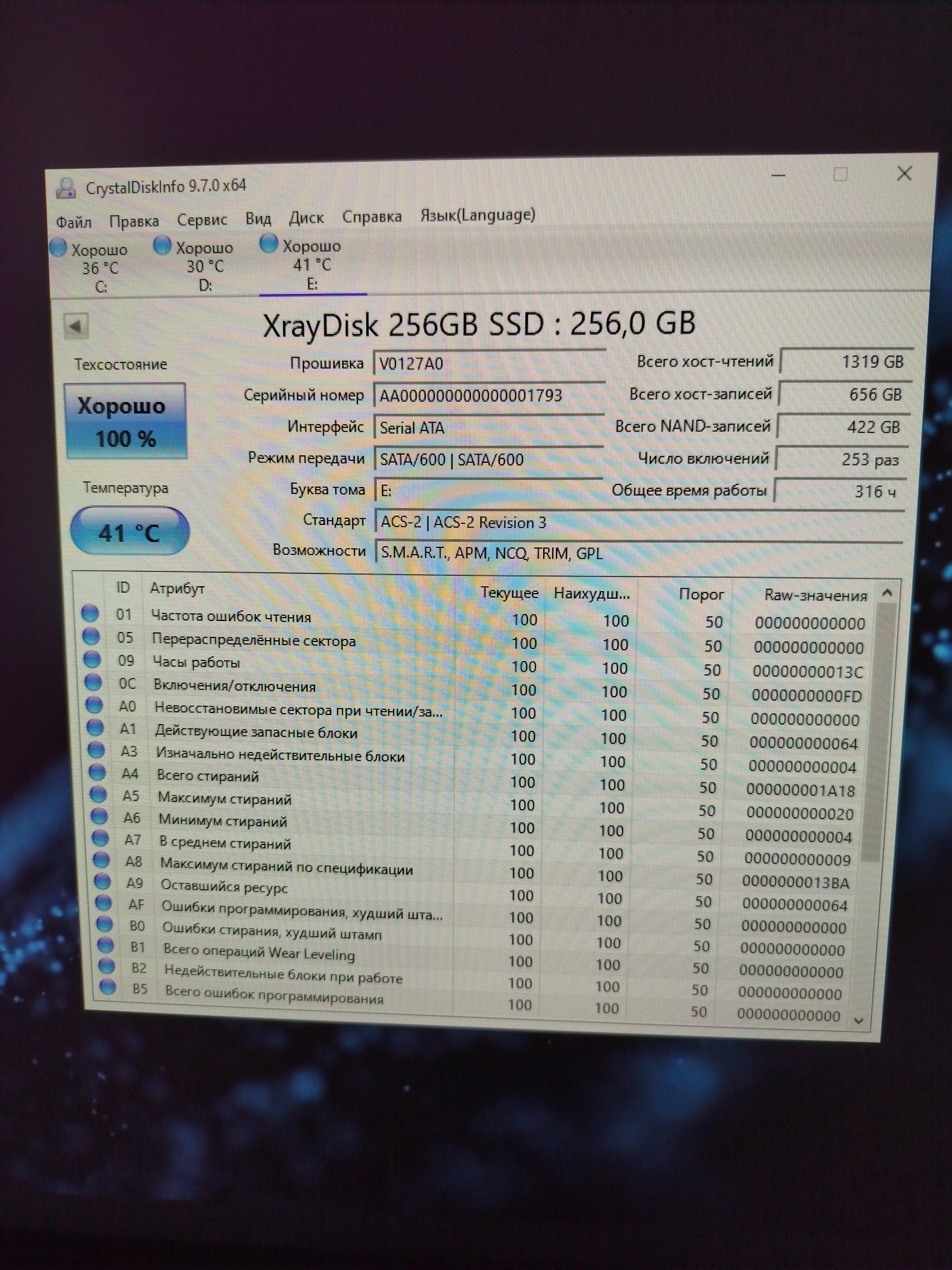Click blue status dot for attribute 0C
Image resolution: width=952 pixels, height=1270 pixels.
pyautogui.click(x=93, y=682)
